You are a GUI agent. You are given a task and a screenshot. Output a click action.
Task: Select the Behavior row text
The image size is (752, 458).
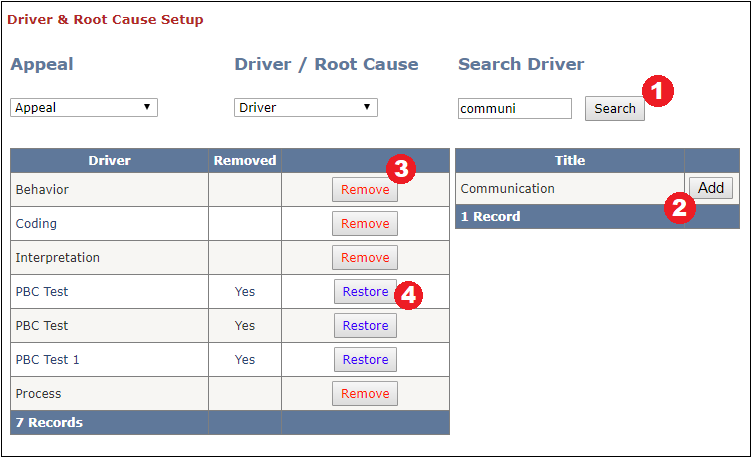coord(42,189)
